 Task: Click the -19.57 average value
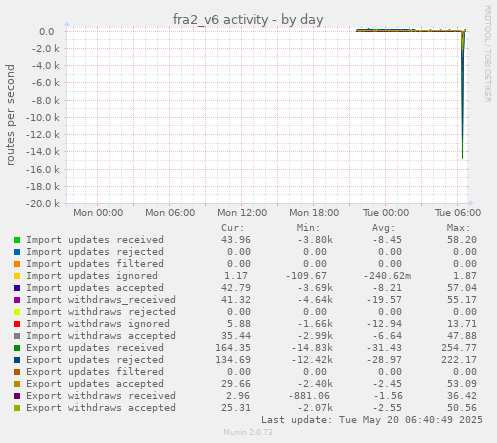click(x=384, y=300)
